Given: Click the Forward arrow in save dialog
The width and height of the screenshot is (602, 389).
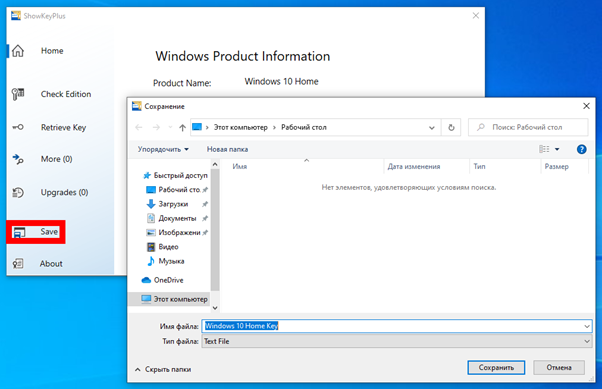Looking at the screenshot, I should point(156,127).
